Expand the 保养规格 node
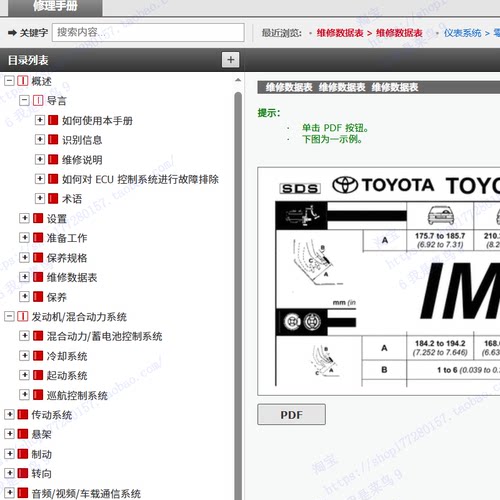This screenshot has height=500, width=500. pyautogui.click(x=24, y=257)
